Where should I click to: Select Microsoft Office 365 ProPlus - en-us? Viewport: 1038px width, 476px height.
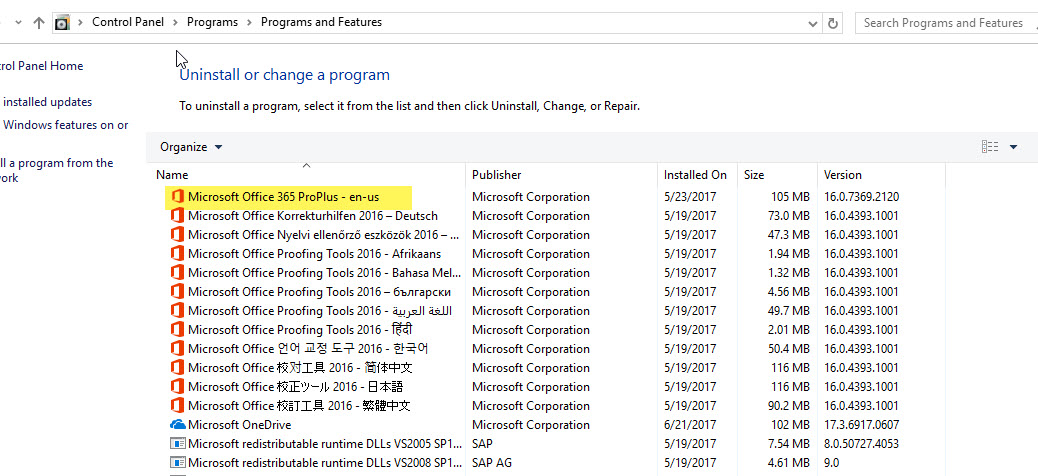click(283, 197)
